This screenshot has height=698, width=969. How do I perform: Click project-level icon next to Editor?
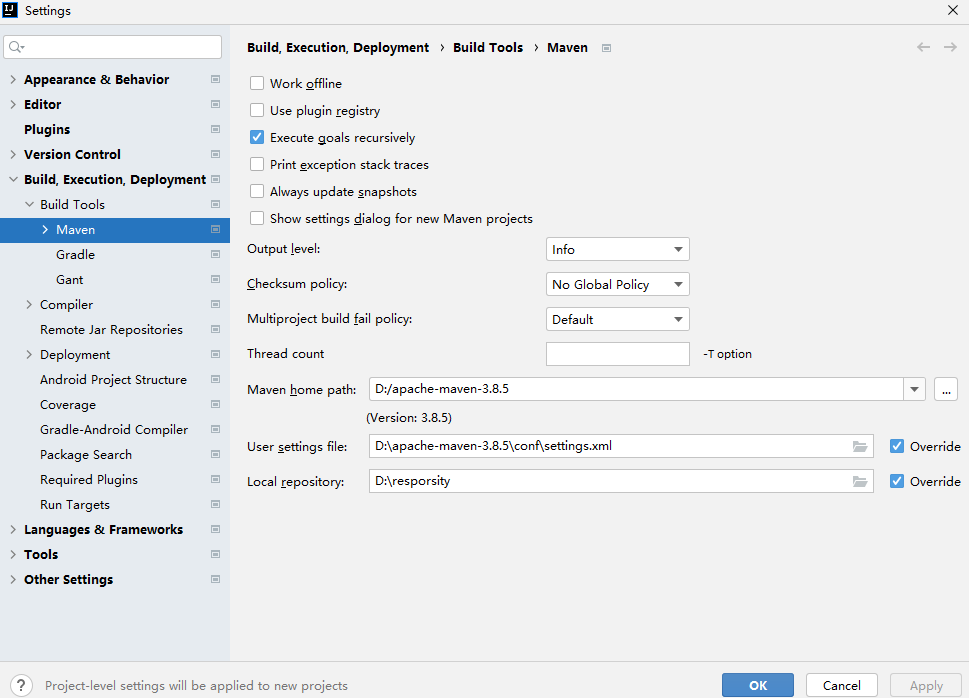(215, 104)
